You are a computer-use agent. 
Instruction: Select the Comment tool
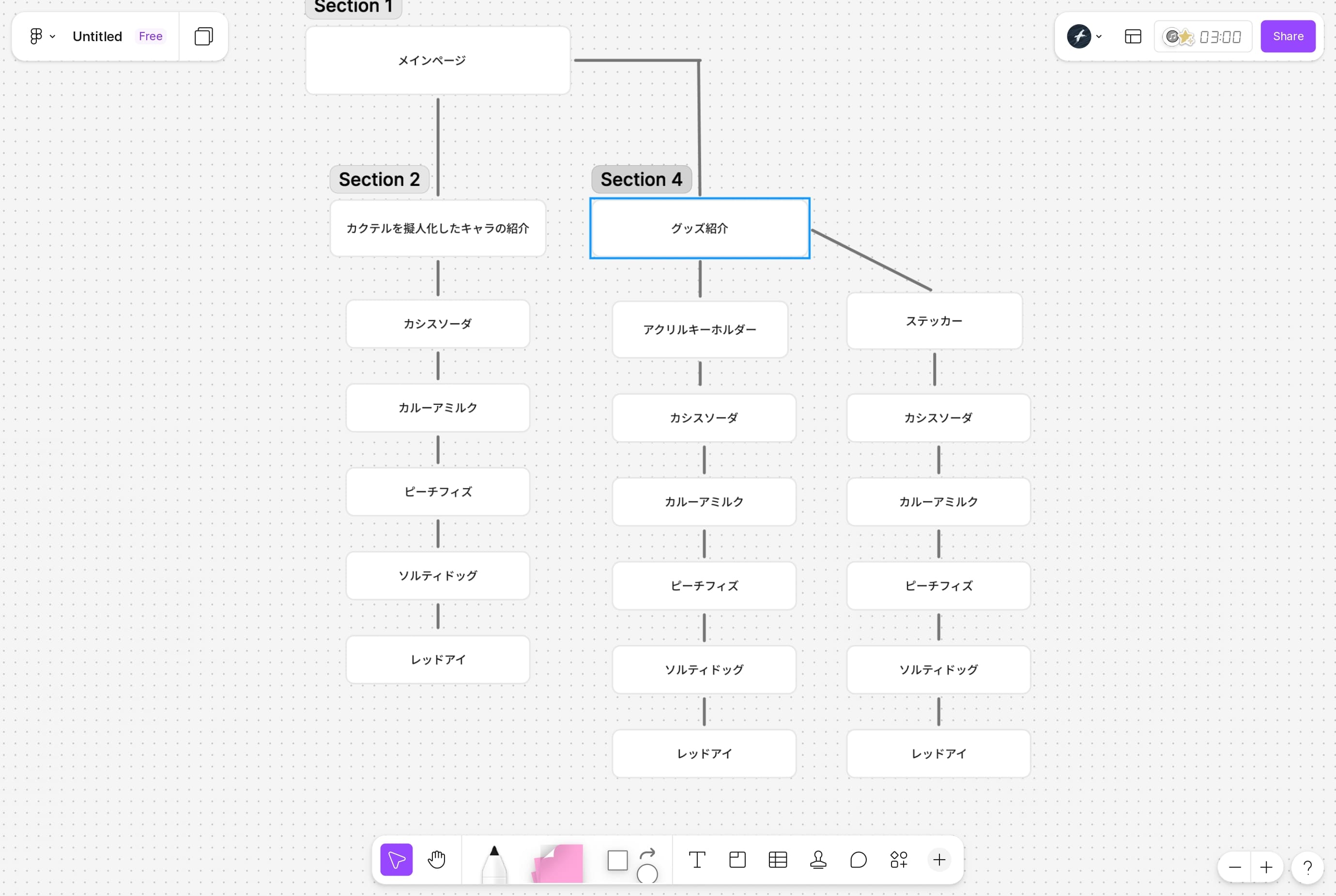(858, 859)
